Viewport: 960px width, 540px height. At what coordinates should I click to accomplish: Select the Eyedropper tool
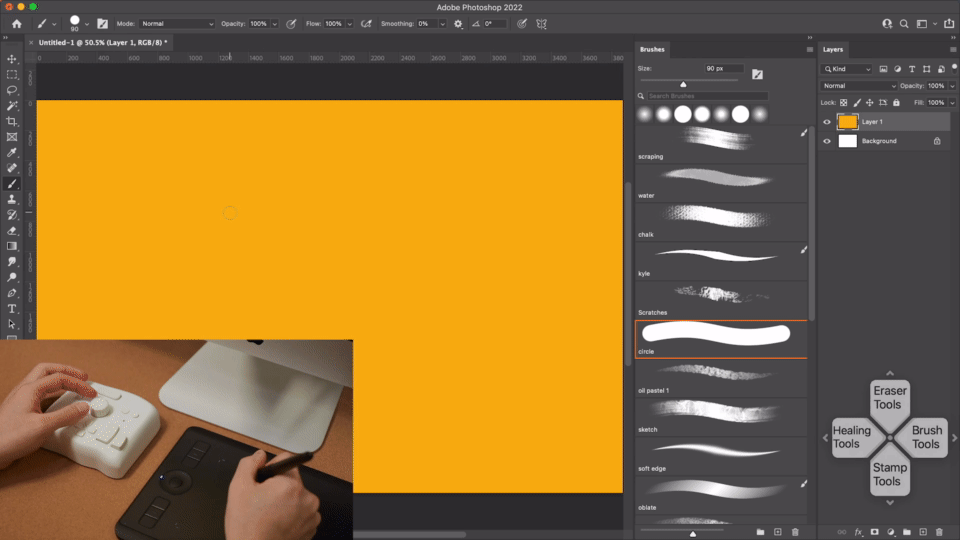pyautogui.click(x=12, y=152)
